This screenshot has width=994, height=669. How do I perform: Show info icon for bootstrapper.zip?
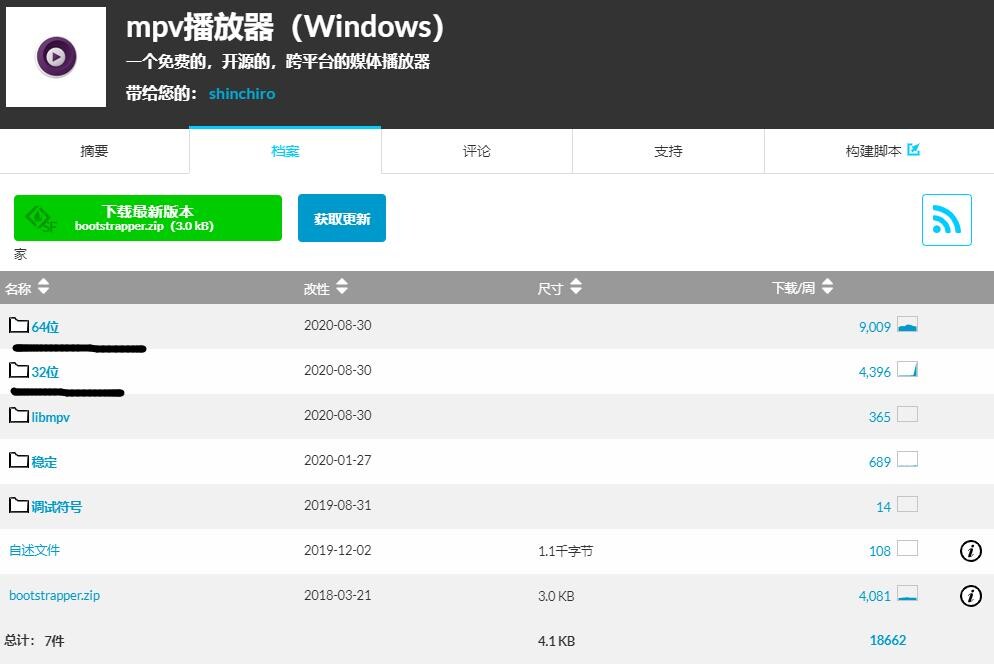point(971,596)
